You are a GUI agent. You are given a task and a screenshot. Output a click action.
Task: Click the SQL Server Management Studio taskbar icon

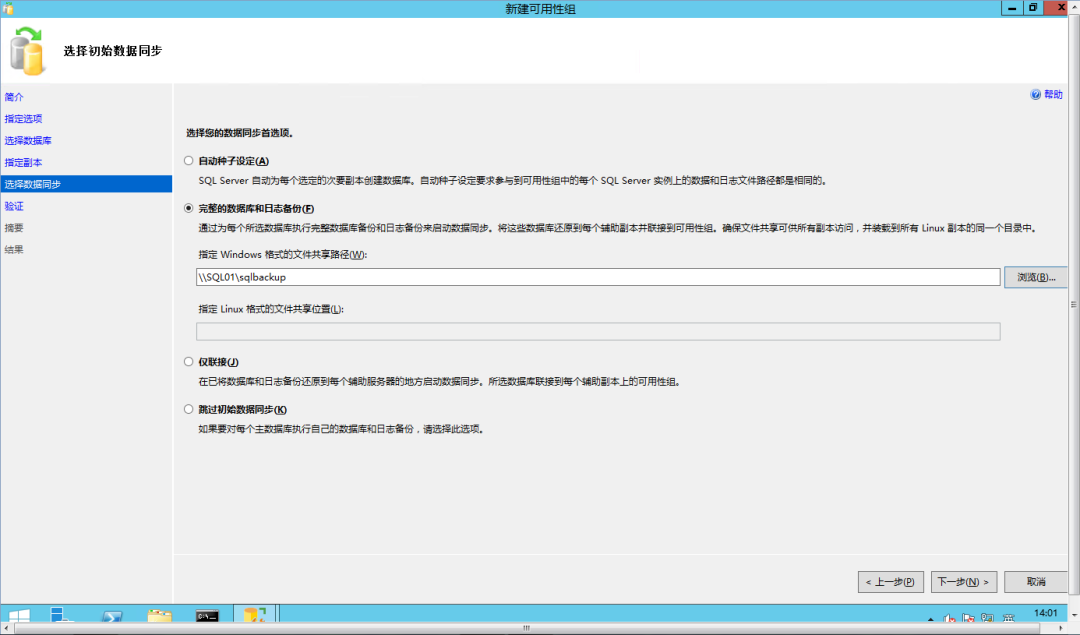coord(255,614)
